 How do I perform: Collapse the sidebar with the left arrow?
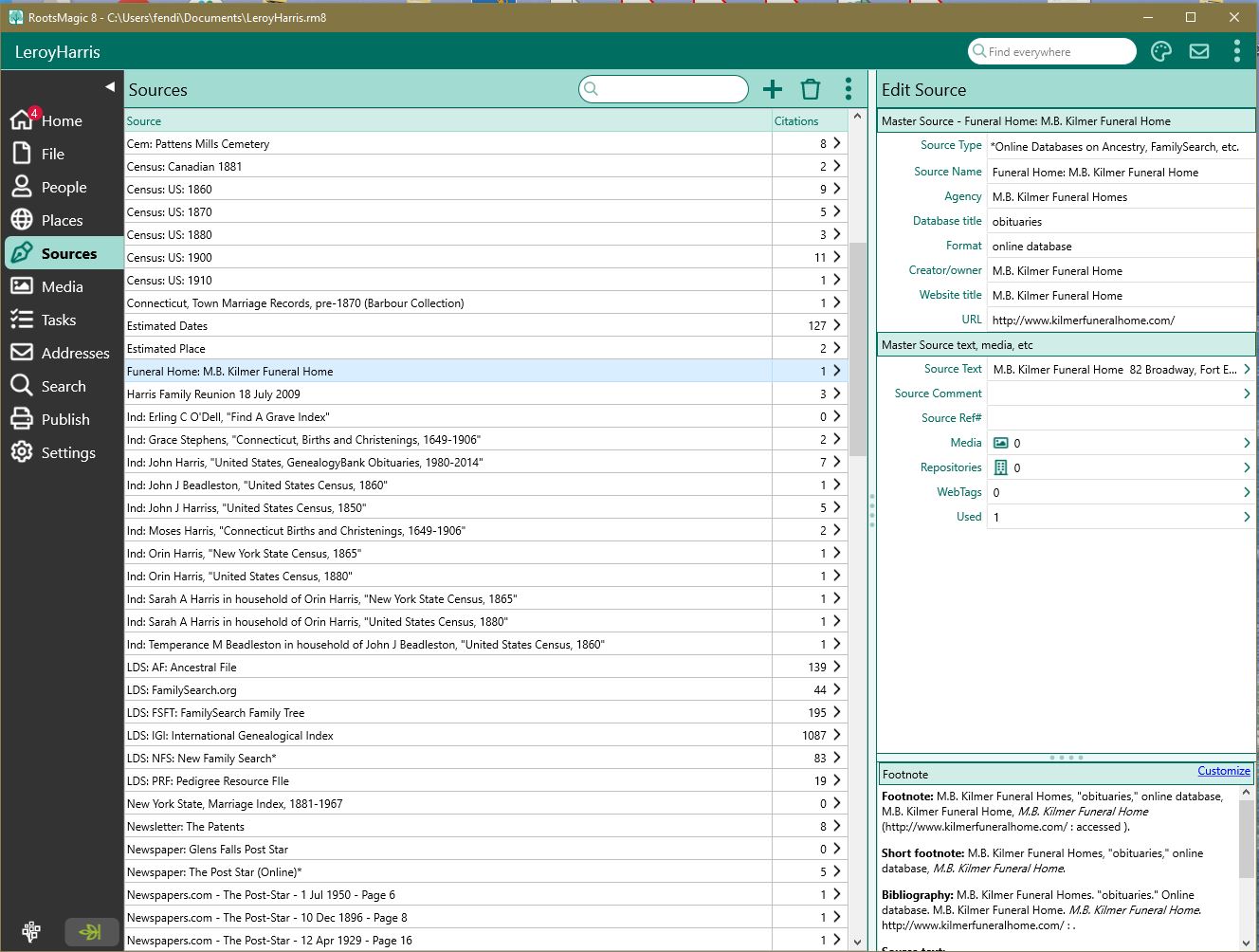coord(110,86)
